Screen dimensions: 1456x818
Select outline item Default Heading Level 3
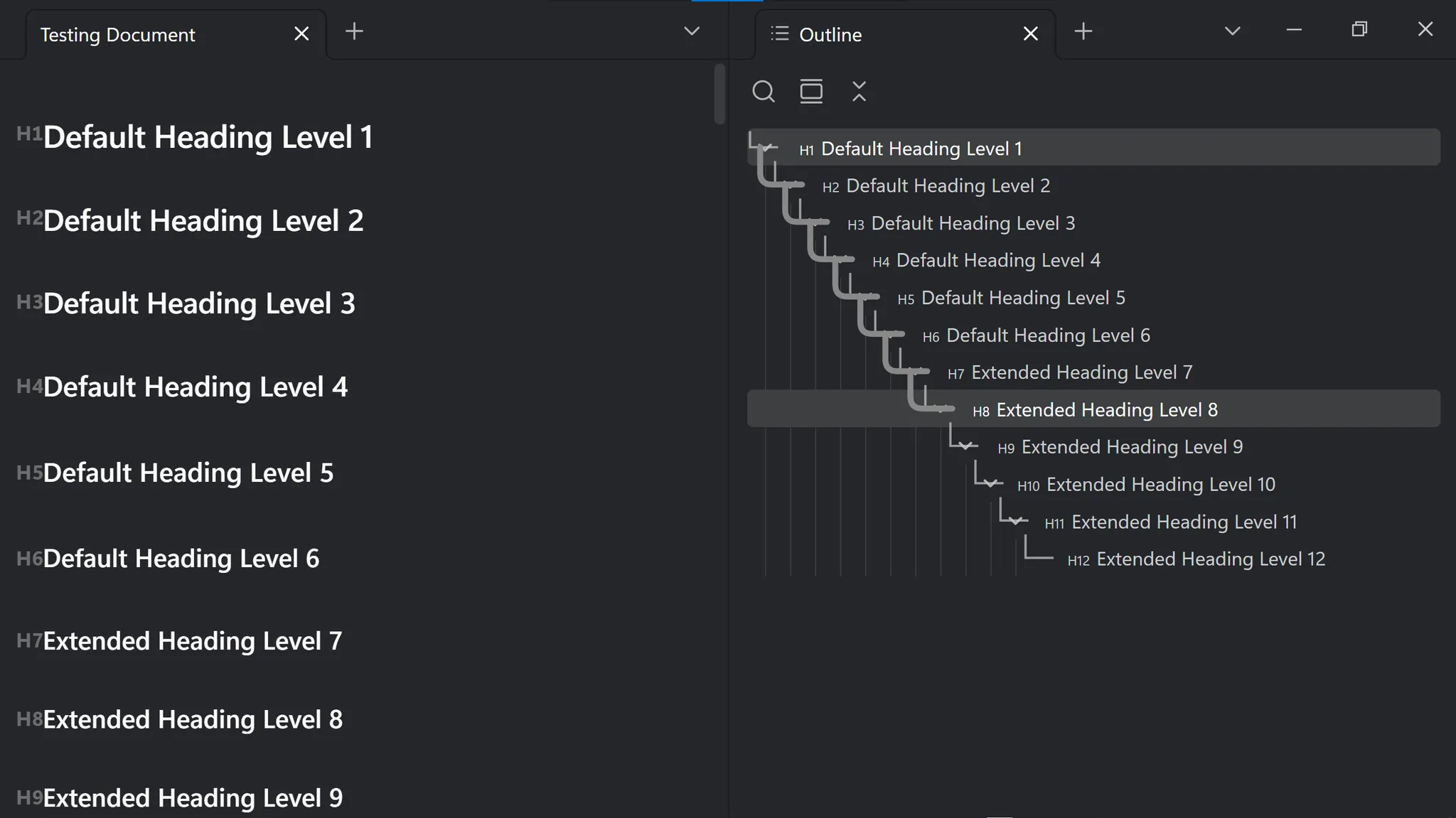pyautogui.click(x=1093, y=223)
